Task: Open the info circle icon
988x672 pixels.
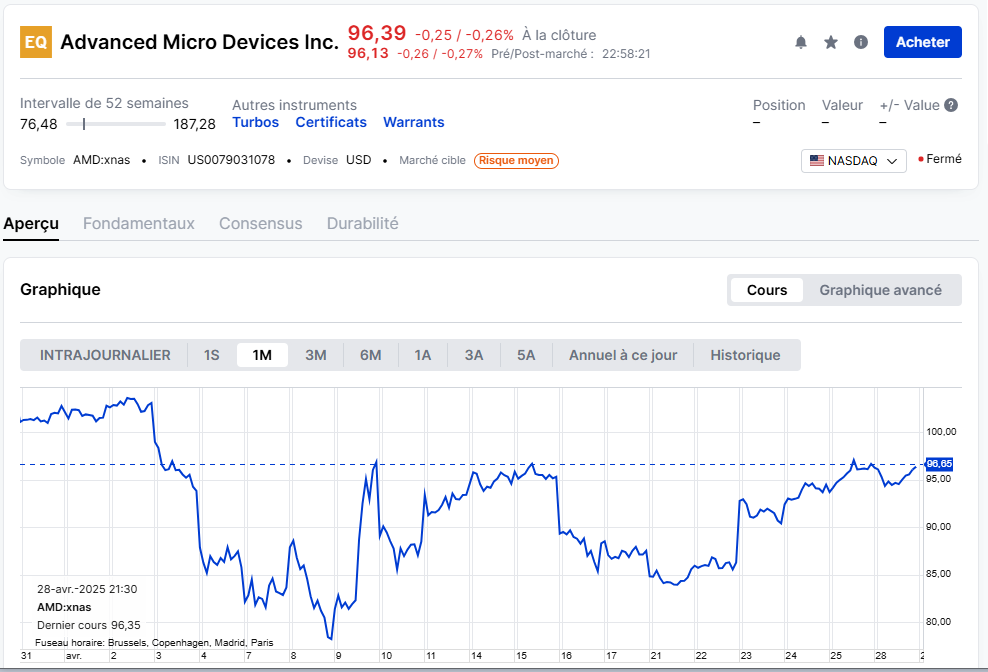Action: (x=861, y=42)
